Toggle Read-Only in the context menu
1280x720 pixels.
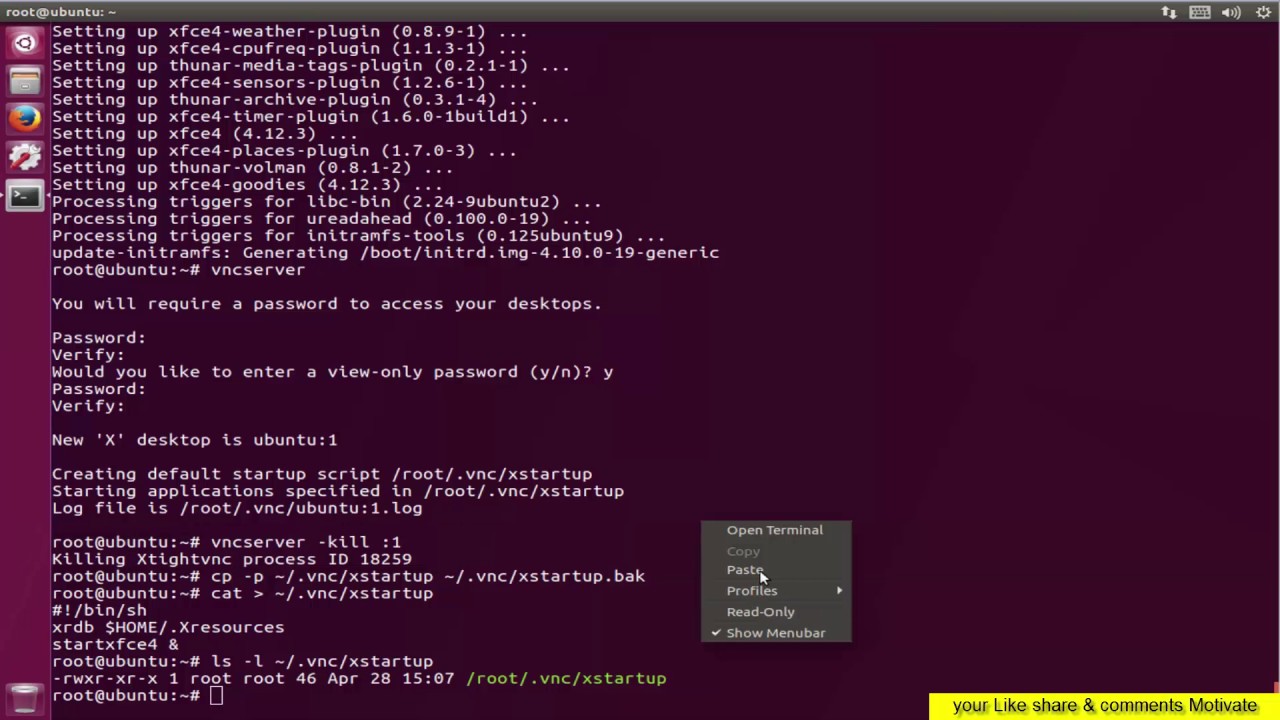(x=775, y=612)
